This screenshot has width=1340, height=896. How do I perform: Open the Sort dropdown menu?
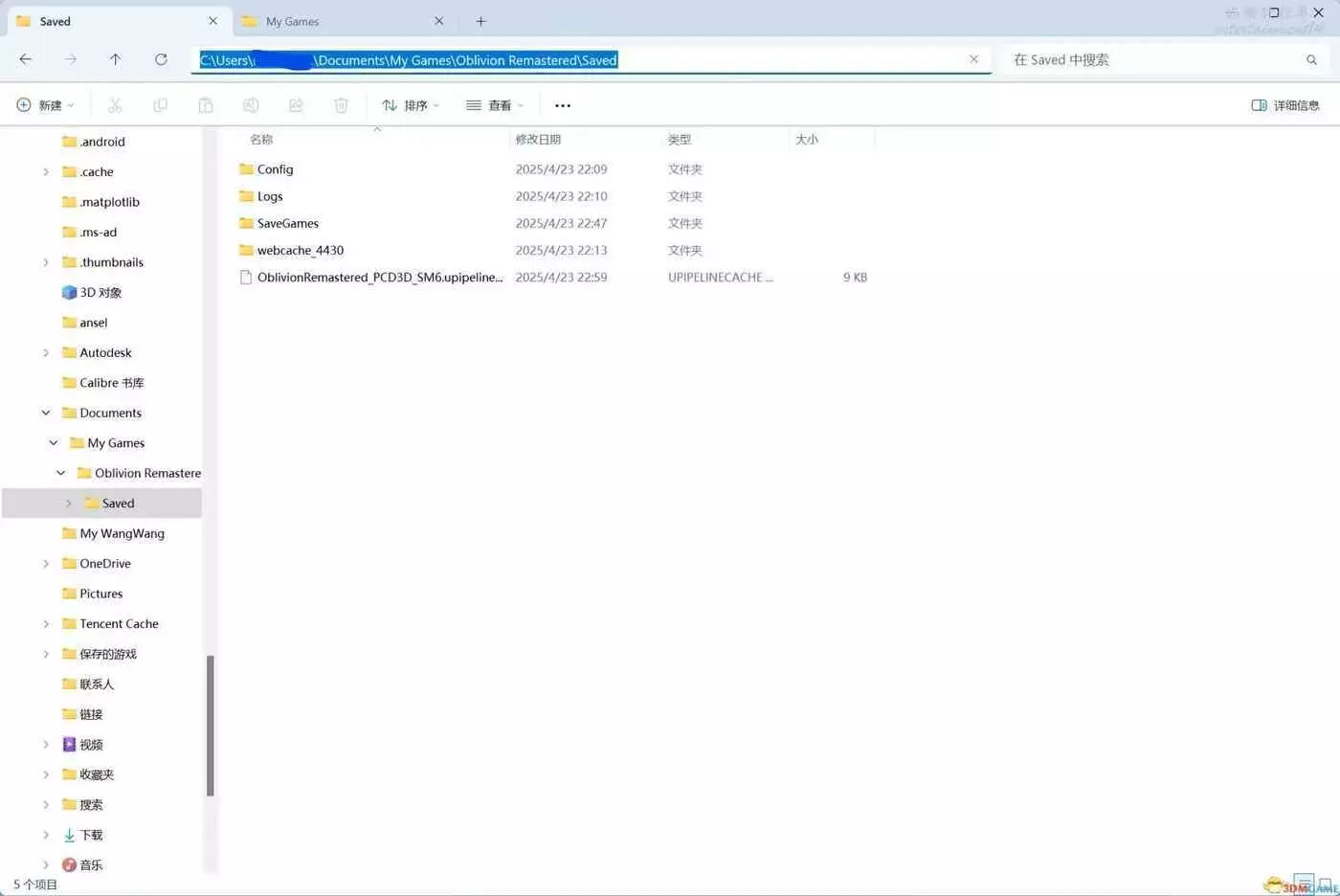tap(411, 105)
